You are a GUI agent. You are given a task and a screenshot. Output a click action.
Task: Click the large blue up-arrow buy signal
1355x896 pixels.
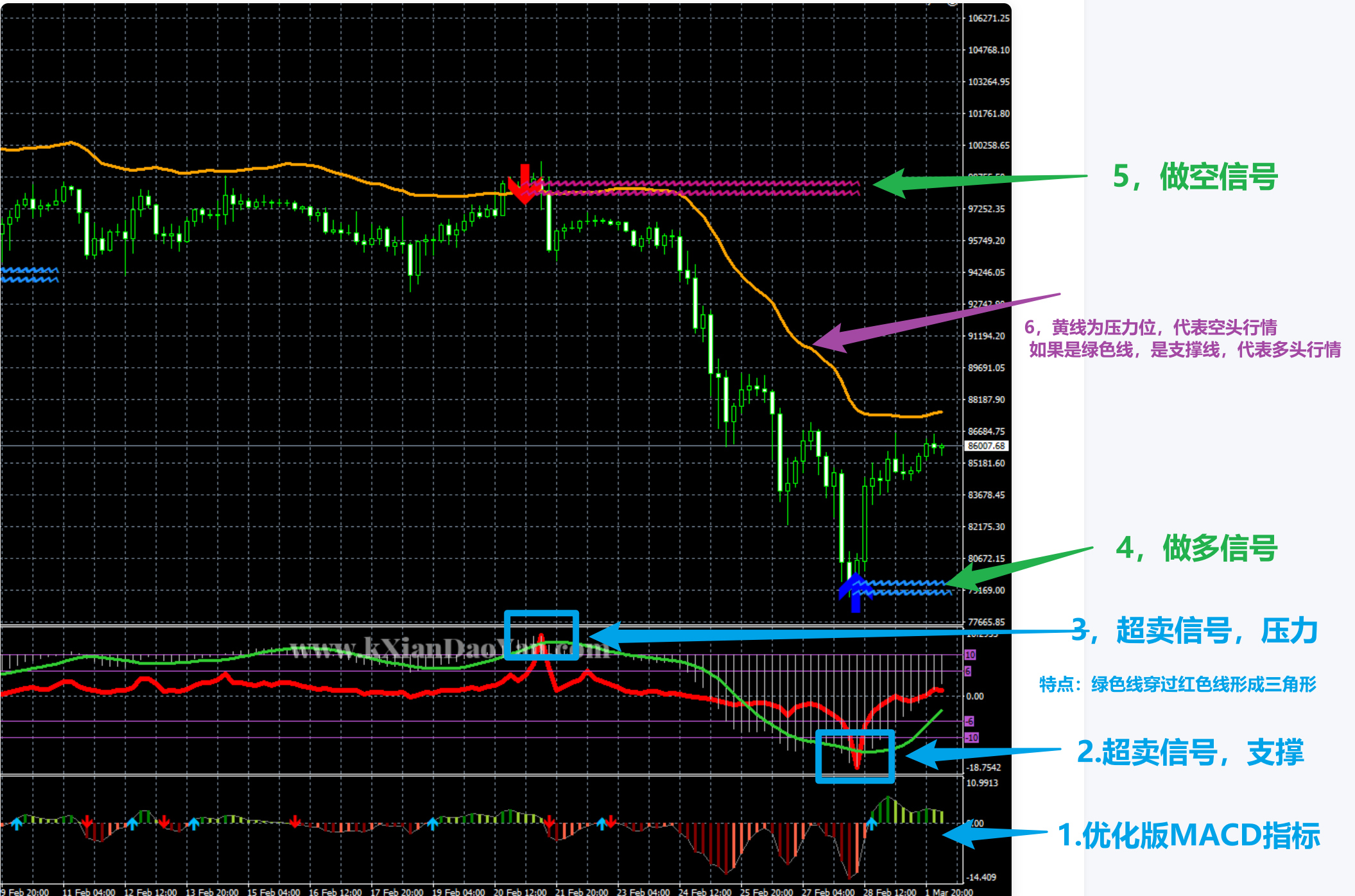855,592
